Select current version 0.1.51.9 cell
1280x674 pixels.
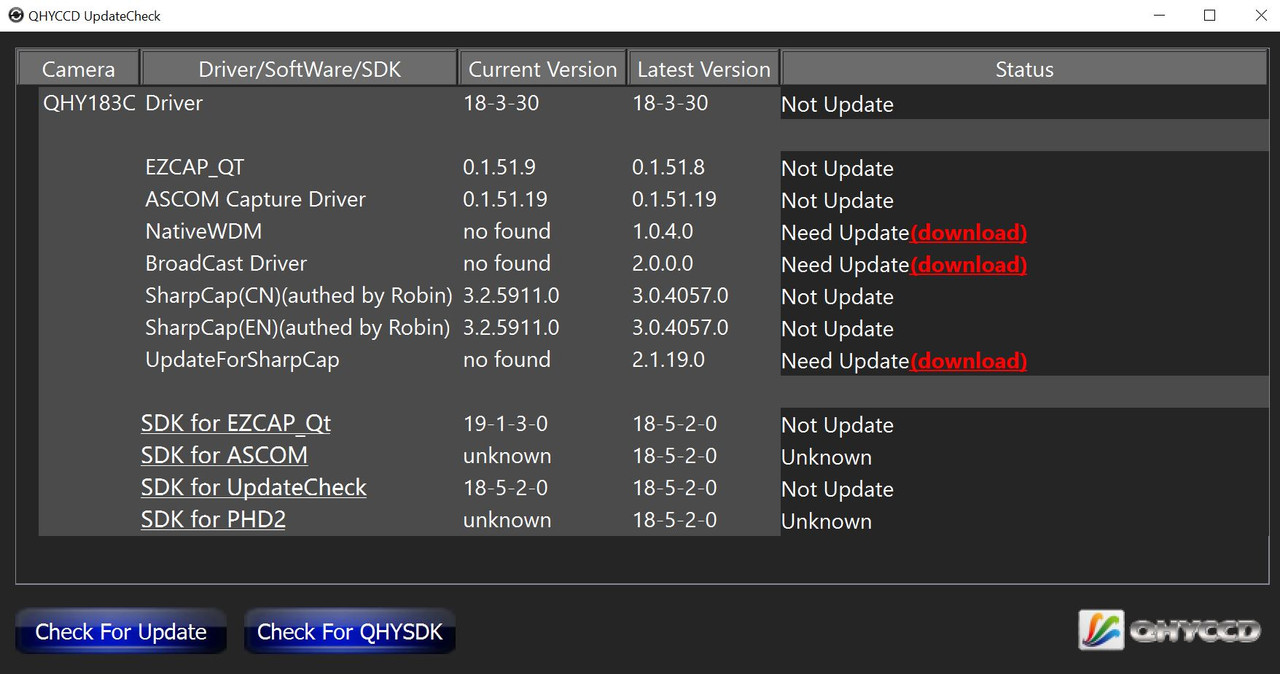point(499,167)
